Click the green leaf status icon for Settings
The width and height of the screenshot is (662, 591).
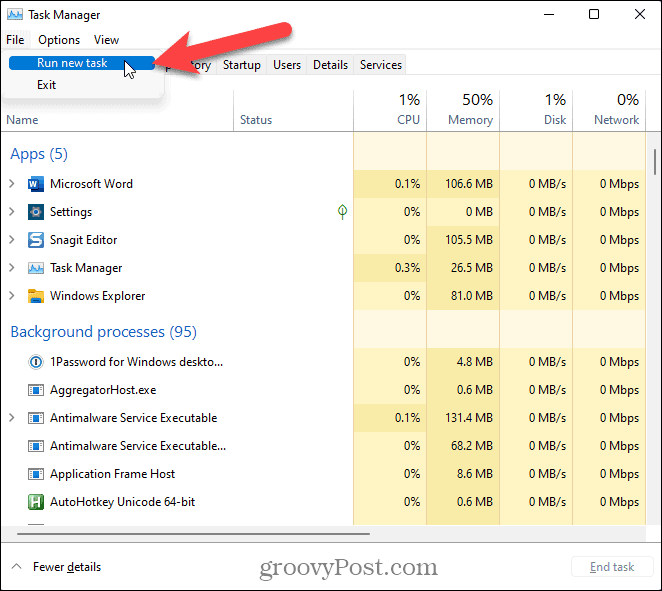tap(342, 211)
